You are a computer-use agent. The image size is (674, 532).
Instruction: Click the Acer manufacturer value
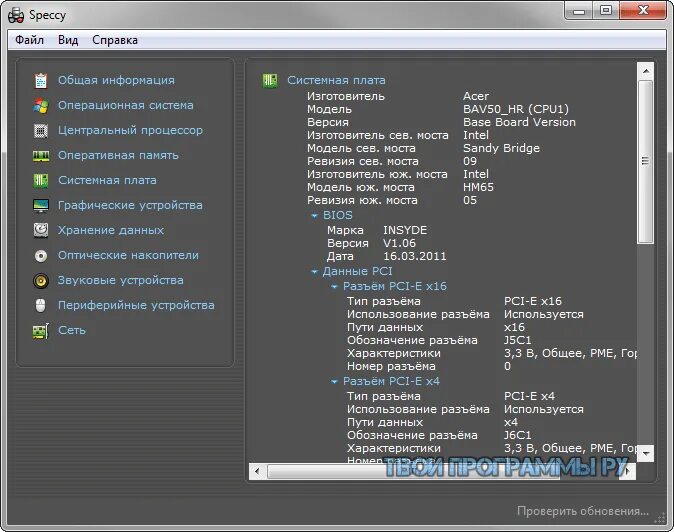pyautogui.click(x=476, y=96)
